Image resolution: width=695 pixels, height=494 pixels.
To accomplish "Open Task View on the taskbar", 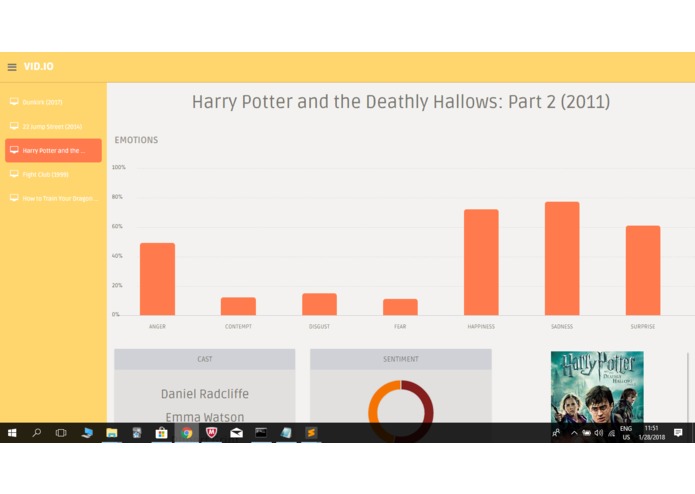I will (x=61, y=433).
